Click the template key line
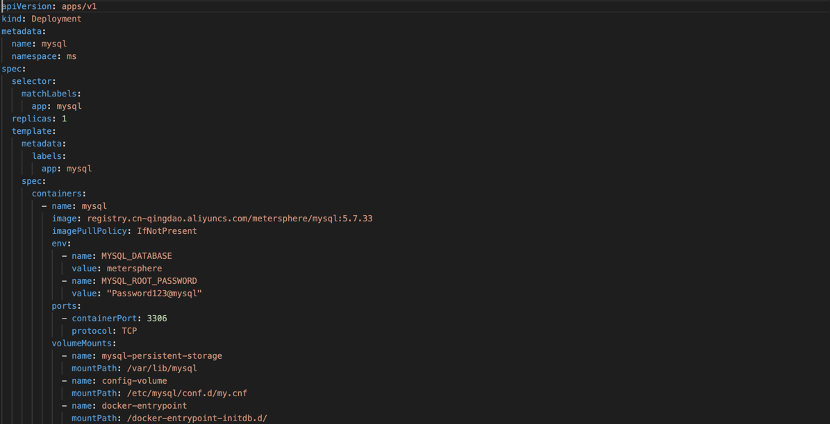This screenshot has height=424, width=830. (x=34, y=131)
